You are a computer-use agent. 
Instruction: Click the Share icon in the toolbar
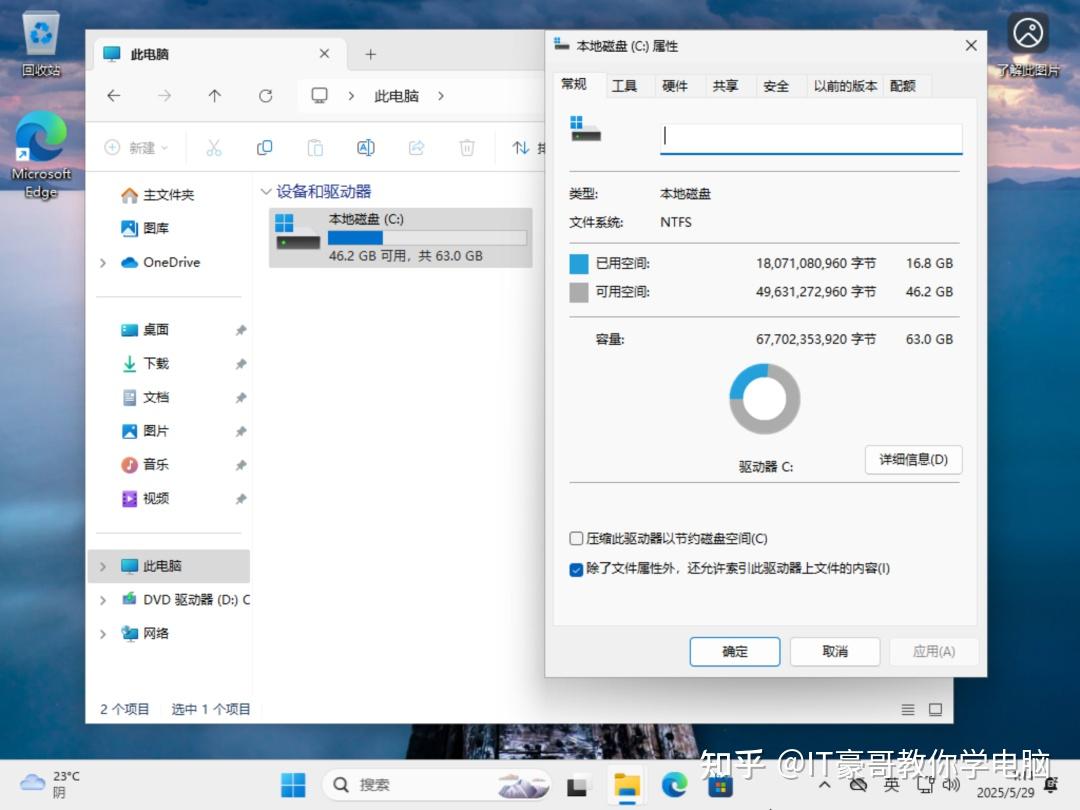(x=417, y=147)
